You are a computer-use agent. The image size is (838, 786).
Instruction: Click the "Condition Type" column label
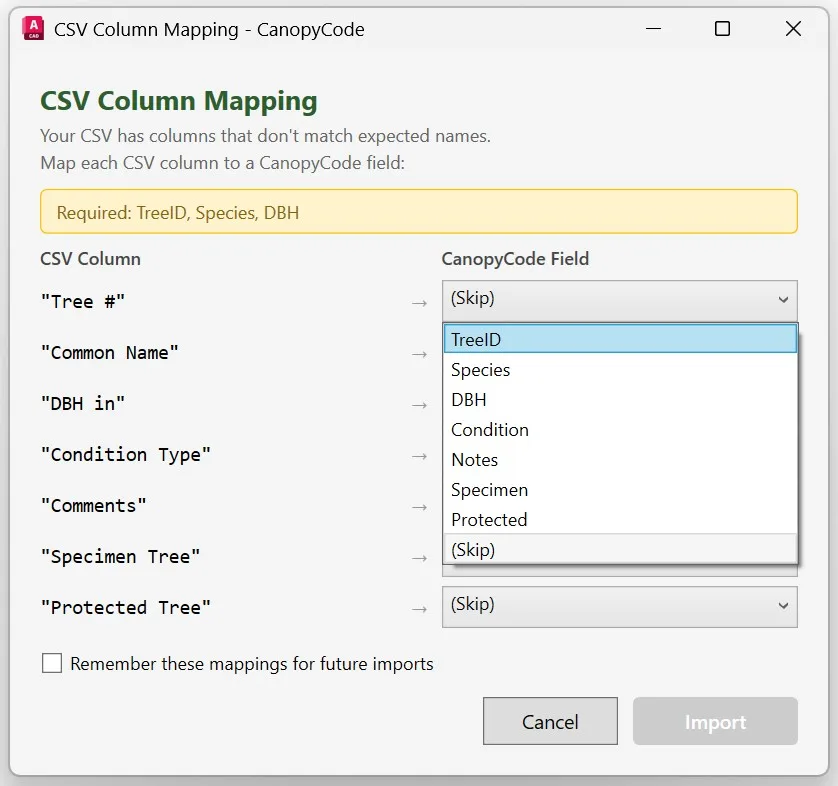(x=126, y=455)
